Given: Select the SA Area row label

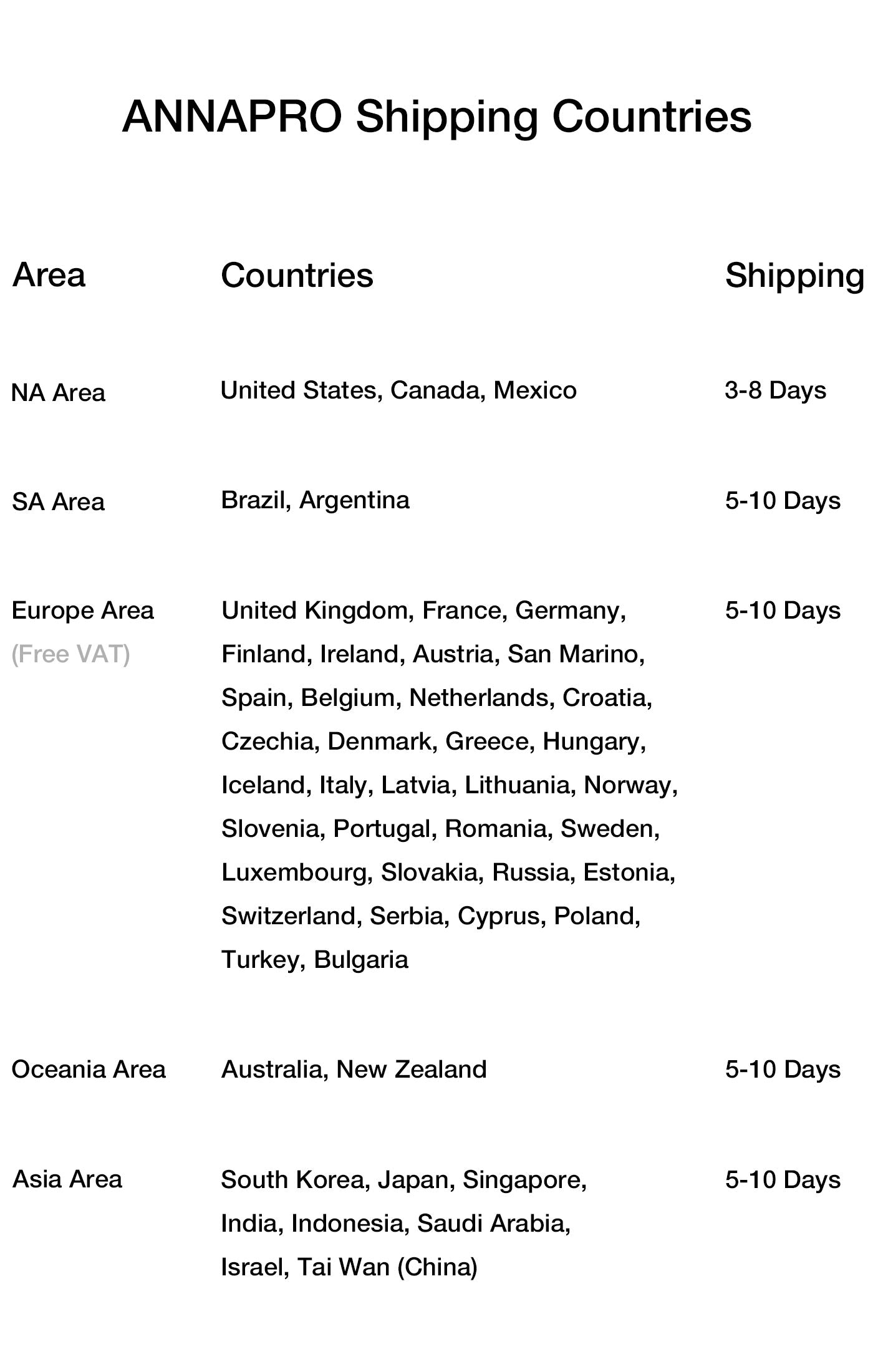Looking at the screenshot, I should (58, 502).
